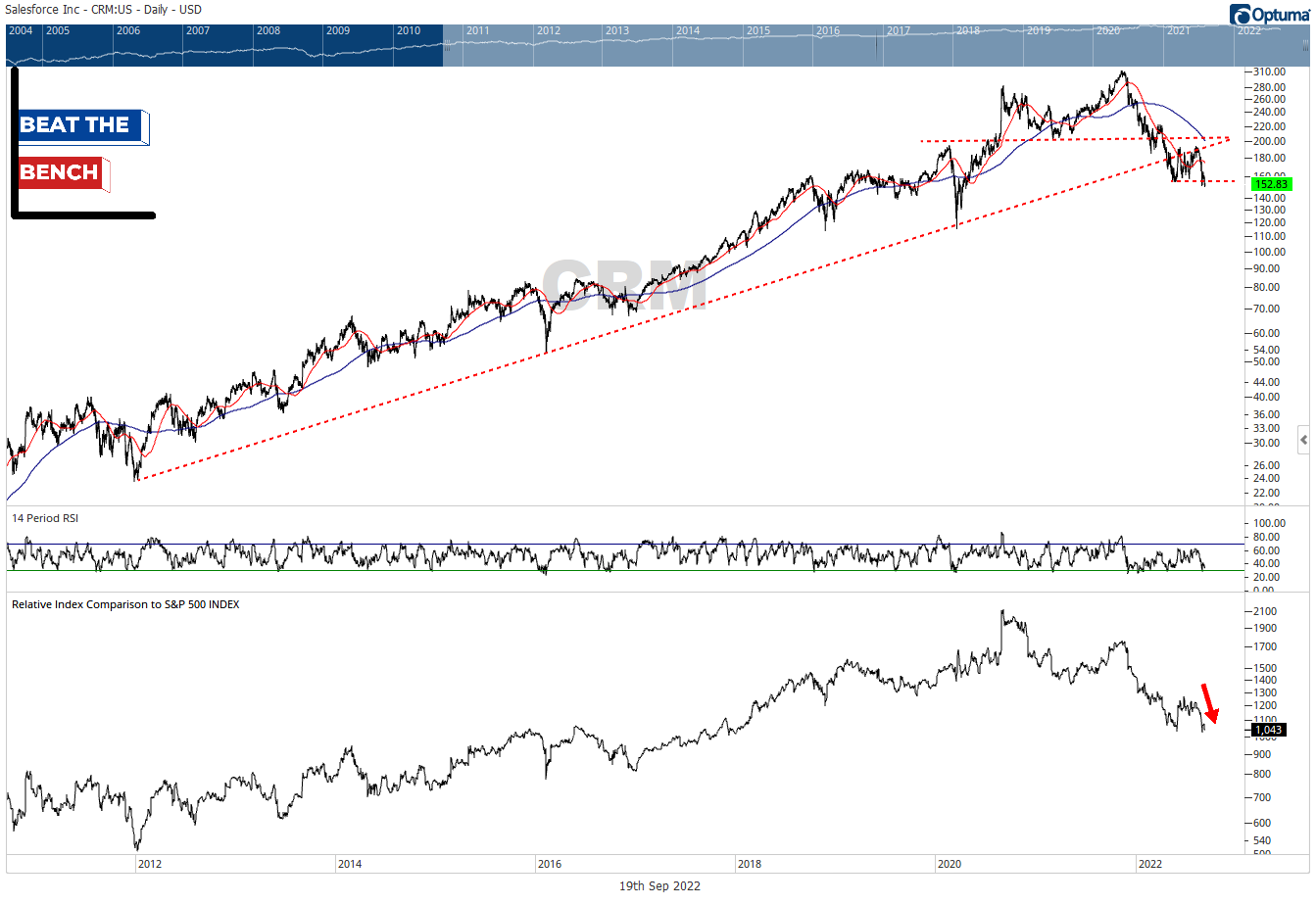Click 33.00 on the price scale
The height and width of the screenshot is (905, 1316).
1266,428
